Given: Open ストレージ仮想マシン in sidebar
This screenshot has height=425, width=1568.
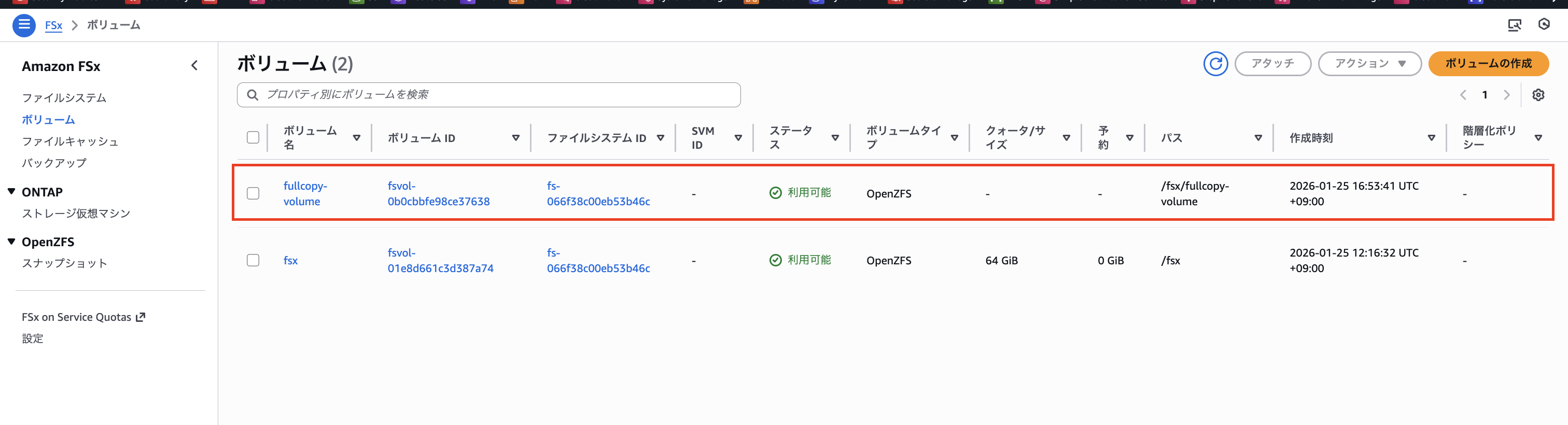Looking at the screenshot, I should point(76,214).
